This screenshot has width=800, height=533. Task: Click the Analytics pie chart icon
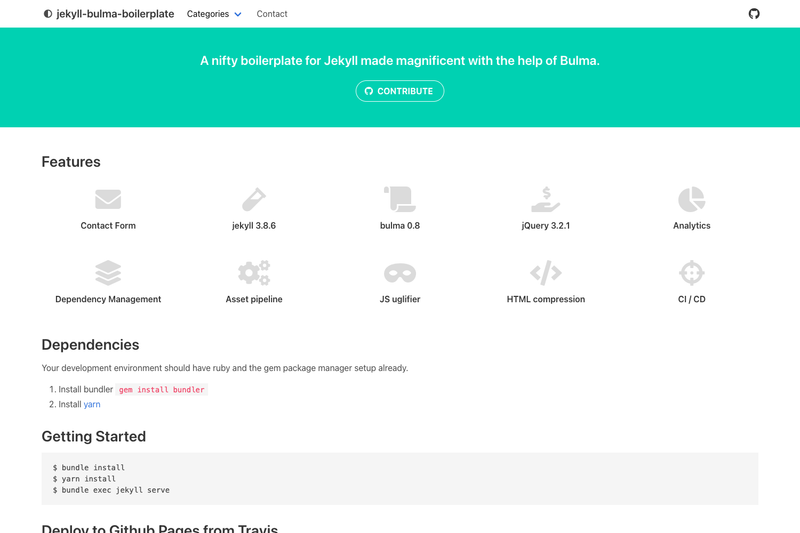(691, 199)
